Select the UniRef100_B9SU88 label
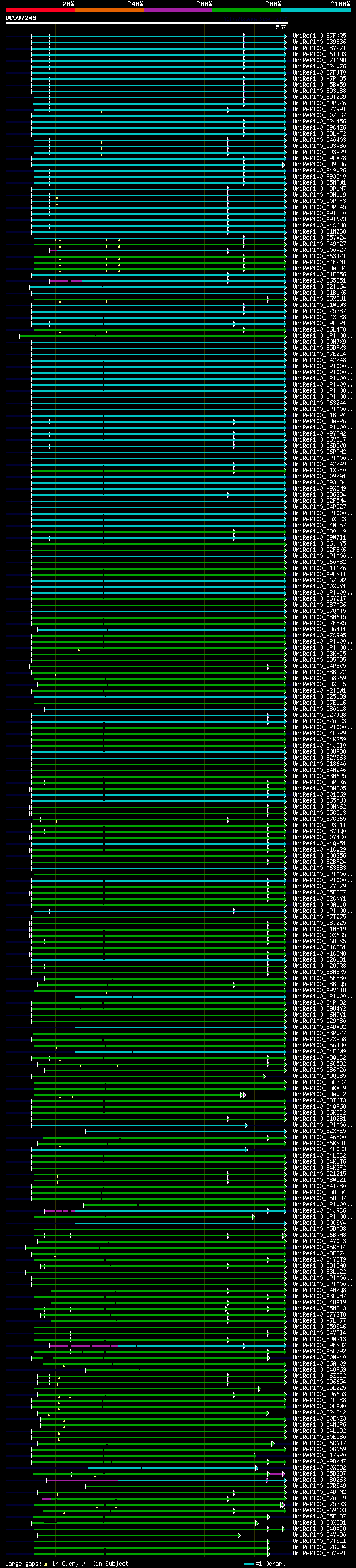Image resolution: width=356 pixels, height=1568 pixels. point(319,91)
